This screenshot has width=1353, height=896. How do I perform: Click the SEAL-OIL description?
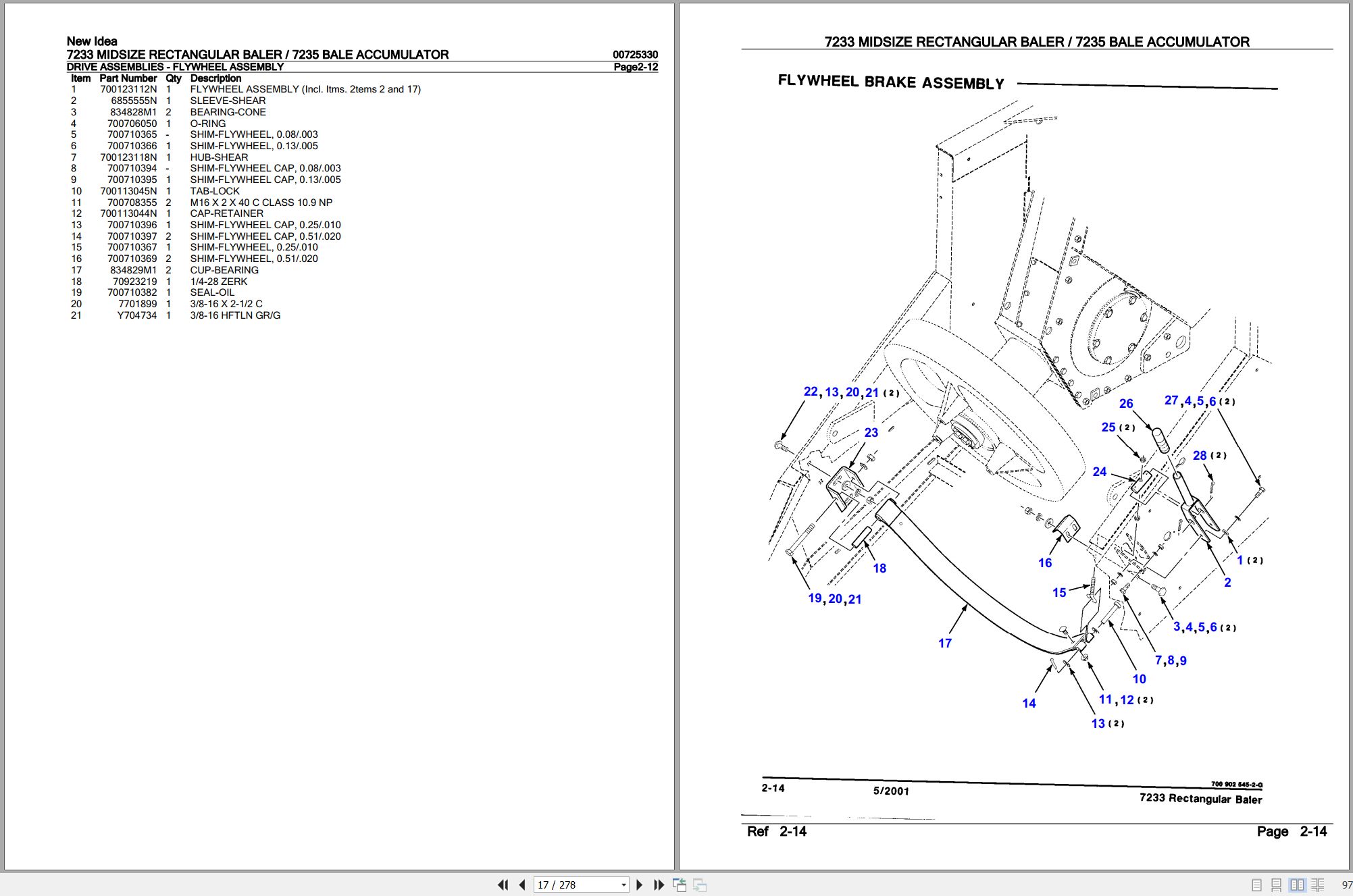click(212, 292)
